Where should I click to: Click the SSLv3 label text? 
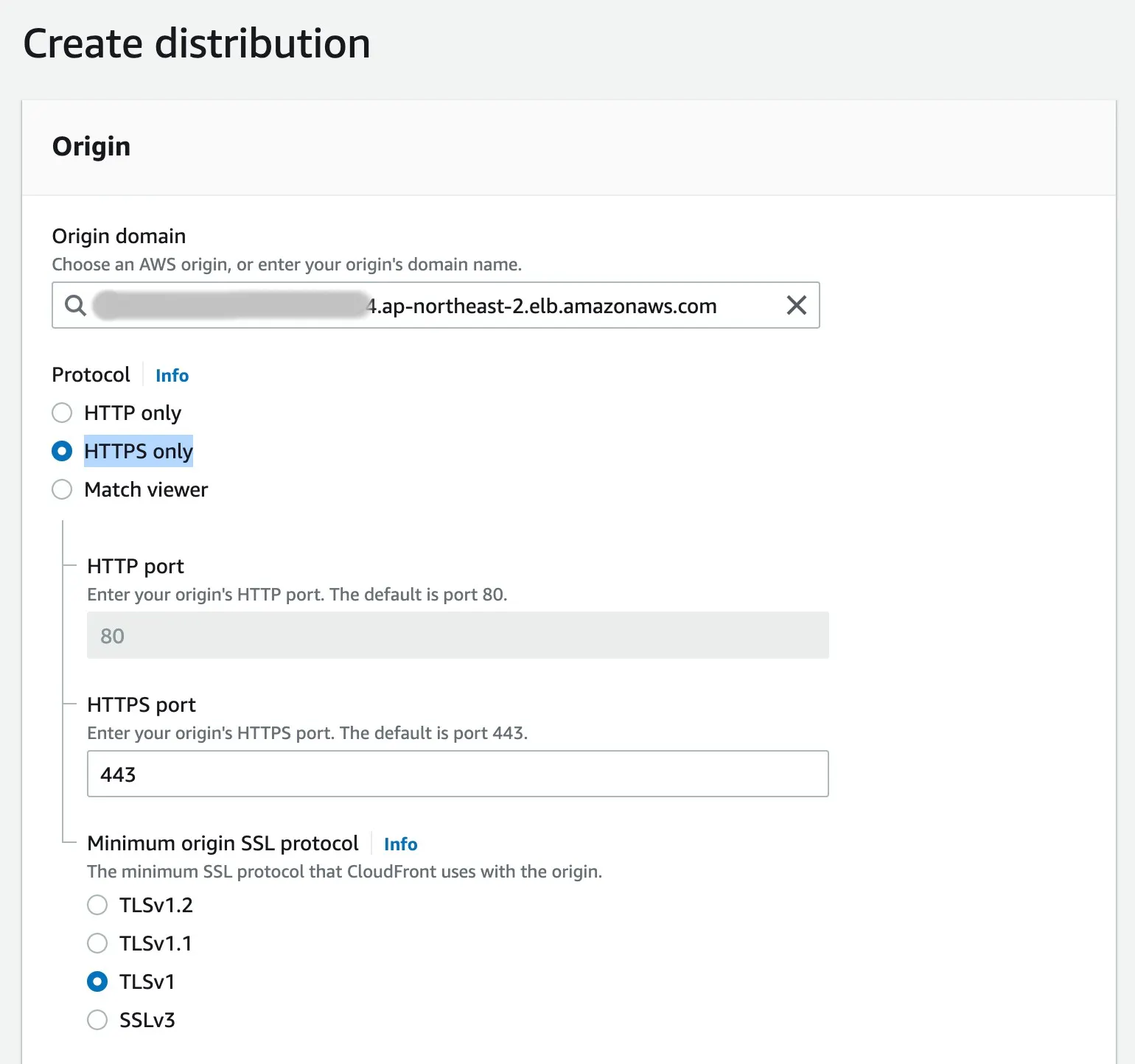(x=147, y=1020)
